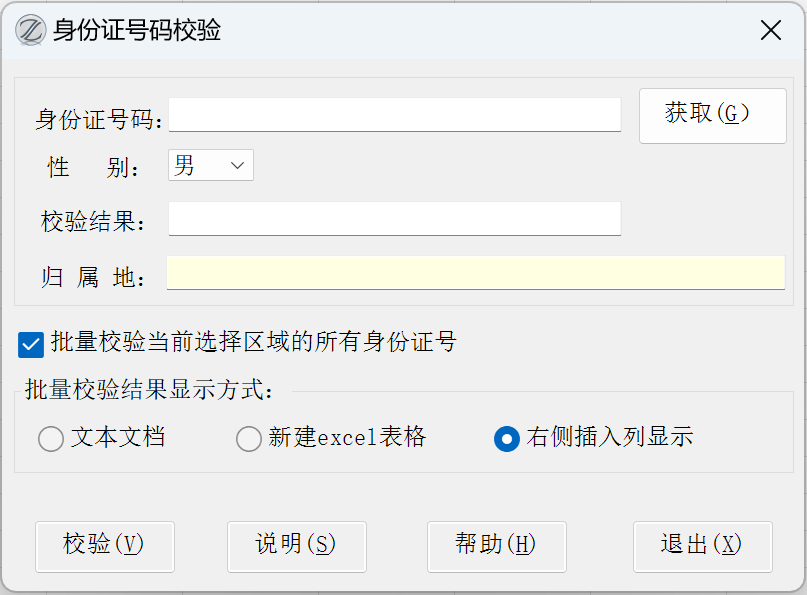Click the 性别: label text
807x595 pixels.
click(x=93, y=168)
